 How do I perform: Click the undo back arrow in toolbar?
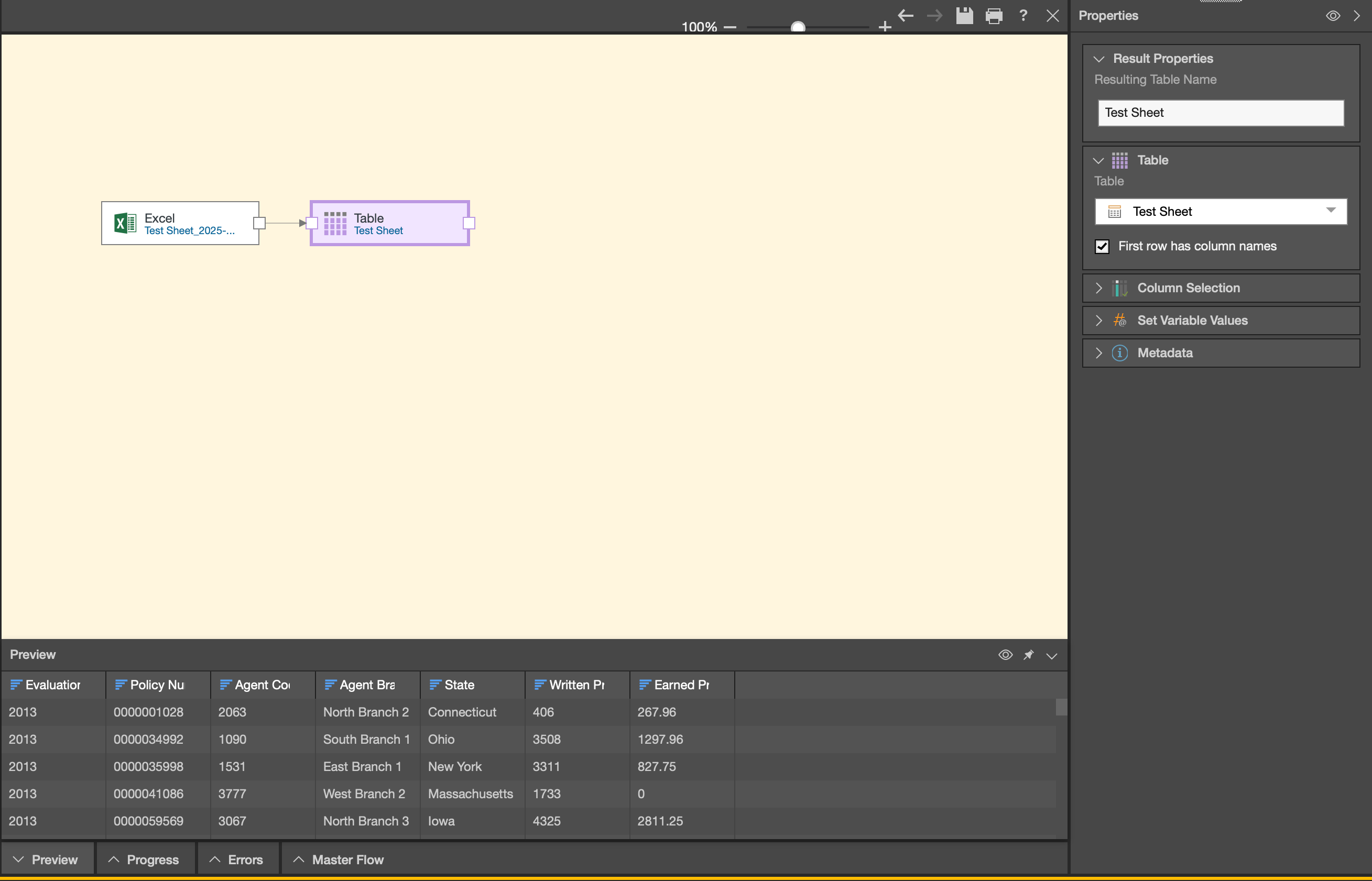click(x=906, y=16)
